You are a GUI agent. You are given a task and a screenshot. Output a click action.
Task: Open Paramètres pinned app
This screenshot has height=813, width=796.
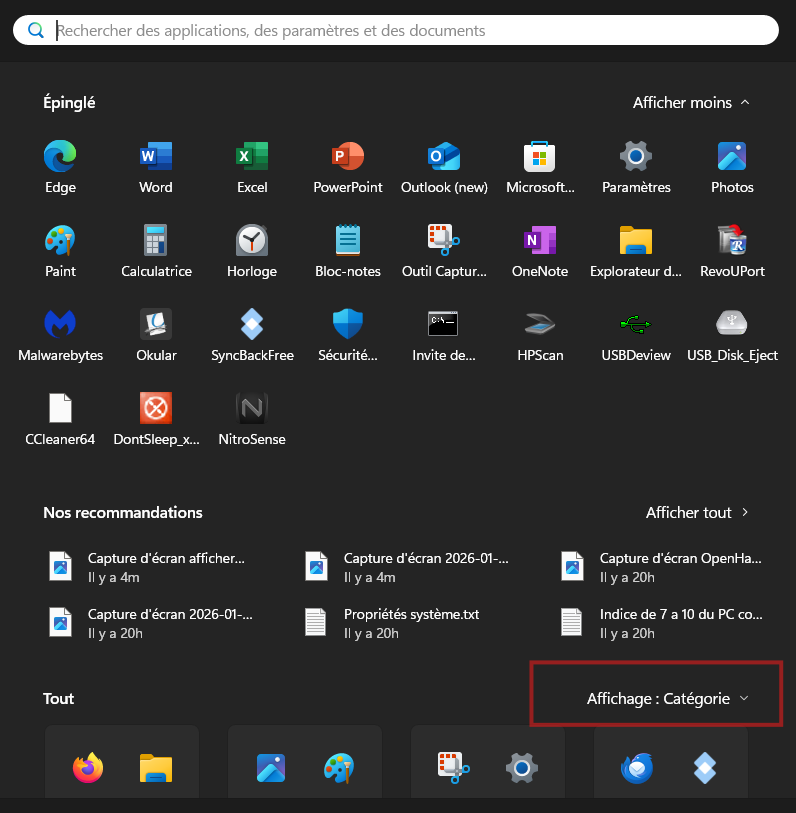[636, 167]
